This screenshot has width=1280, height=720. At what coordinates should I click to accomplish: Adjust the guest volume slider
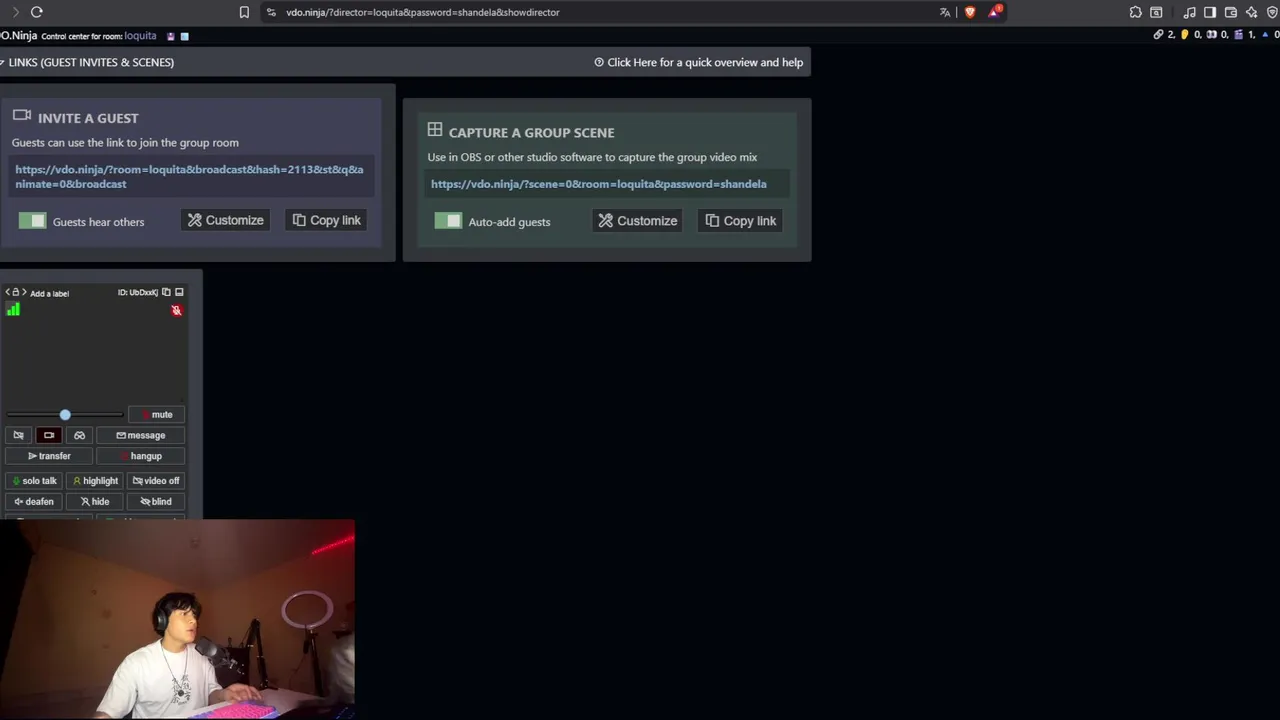pos(65,414)
